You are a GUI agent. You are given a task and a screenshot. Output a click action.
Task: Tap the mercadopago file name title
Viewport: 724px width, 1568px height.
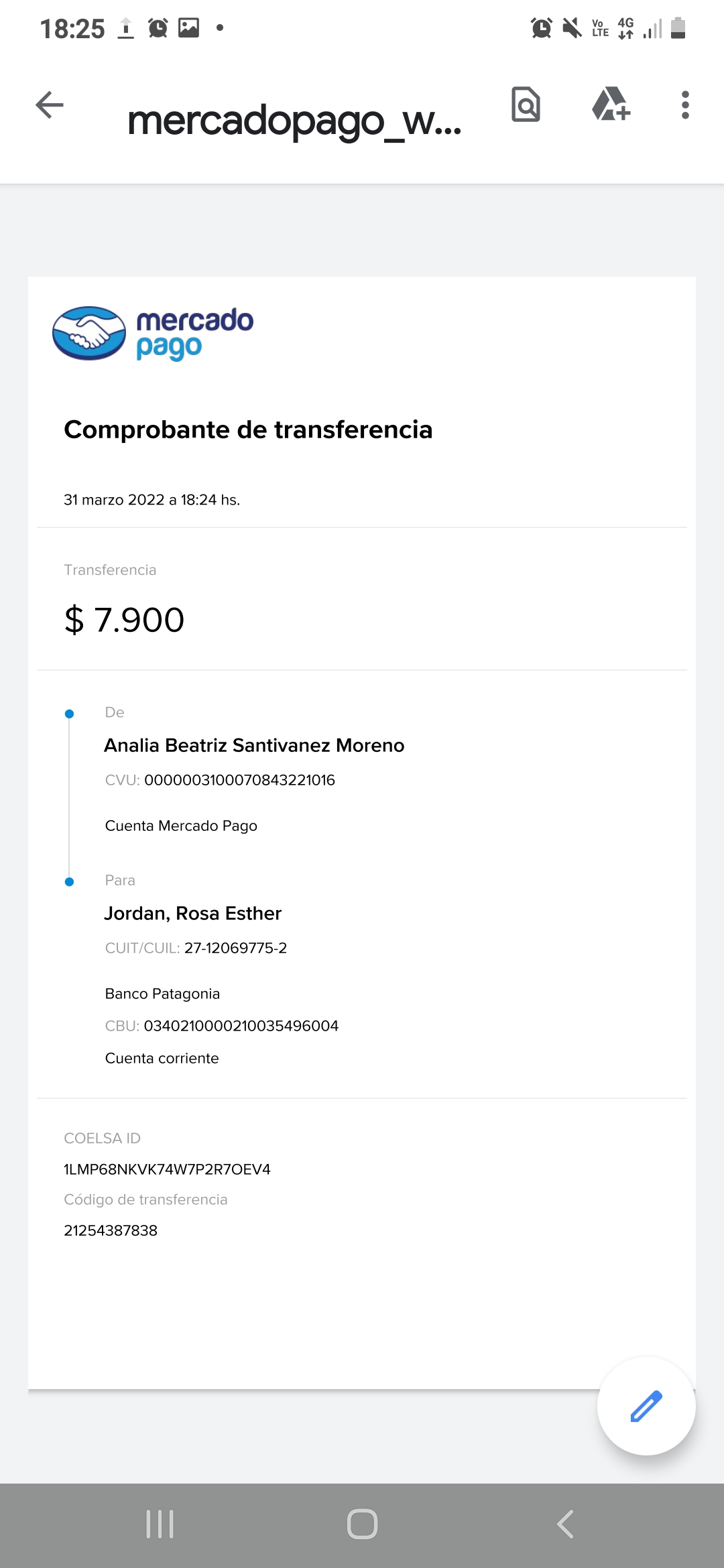[x=294, y=121]
